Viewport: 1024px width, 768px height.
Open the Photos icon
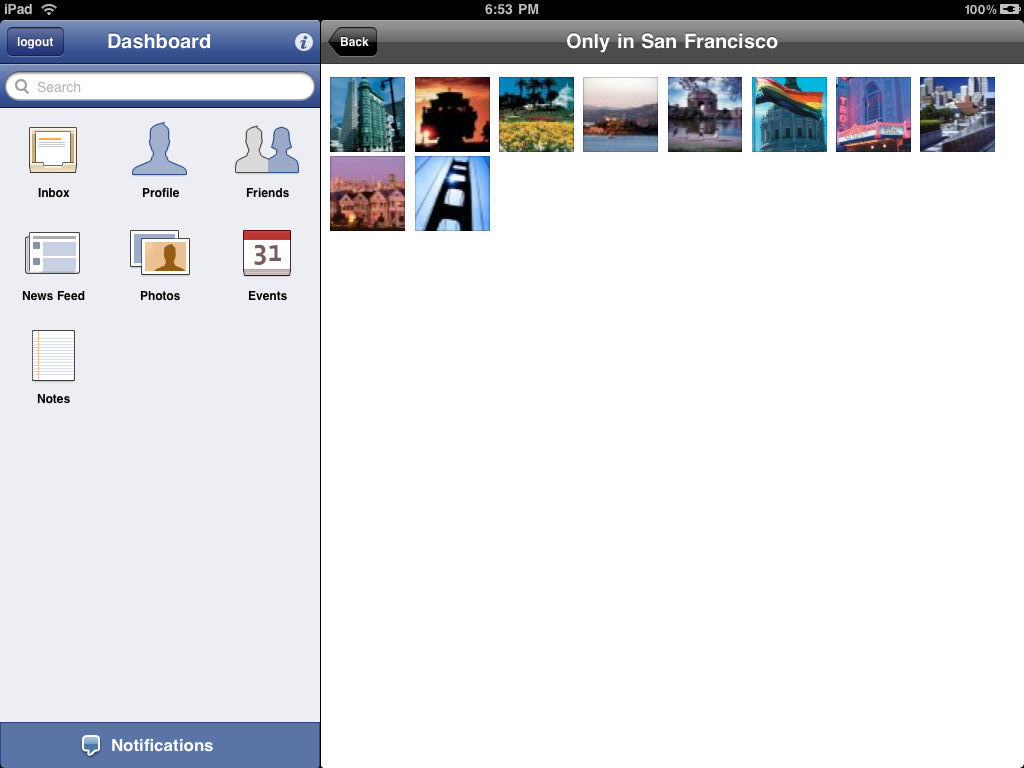click(160, 252)
